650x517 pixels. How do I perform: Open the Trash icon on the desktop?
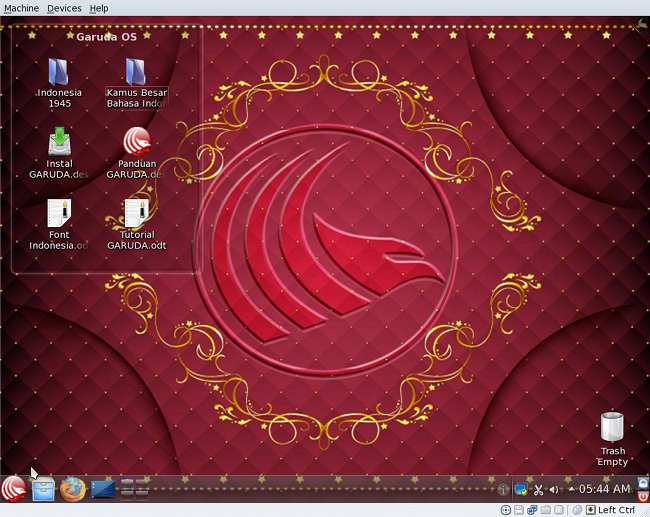point(612,439)
